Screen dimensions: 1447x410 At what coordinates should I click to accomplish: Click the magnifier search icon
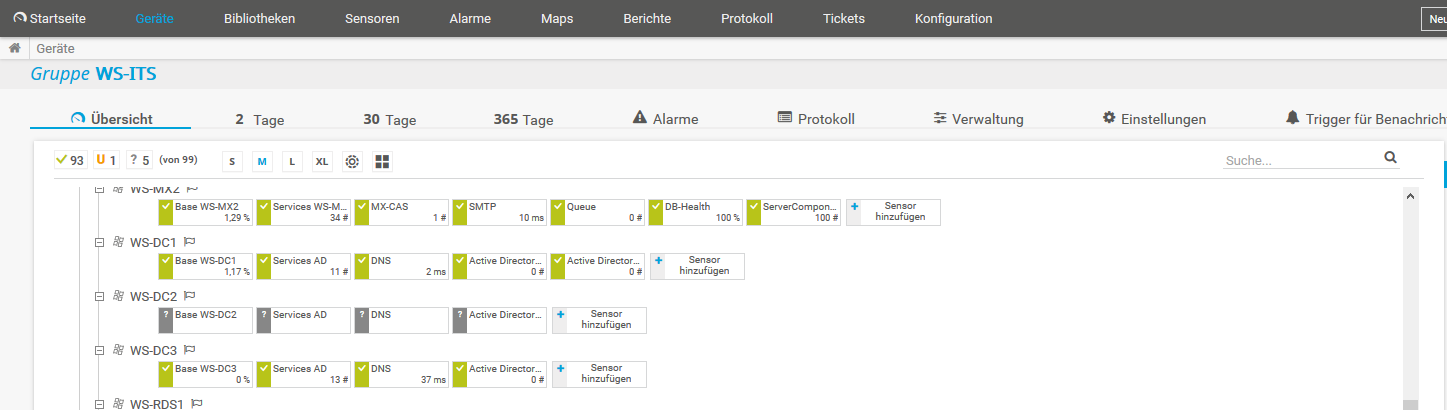(1390, 157)
